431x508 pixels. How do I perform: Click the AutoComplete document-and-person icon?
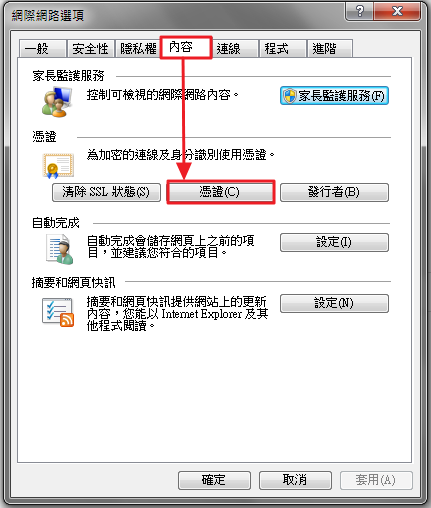pyautogui.click(x=59, y=249)
